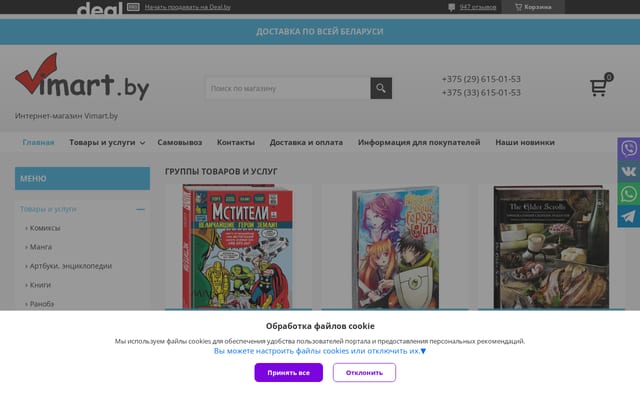Viewport: 640px width, 400px height.
Task: Open Наши новинки menu item
Action: 525,142
